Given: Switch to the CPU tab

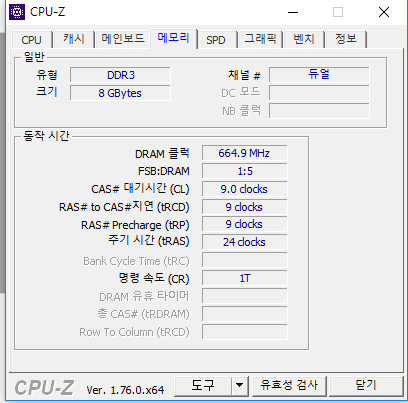Looking at the screenshot, I should tap(31, 40).
